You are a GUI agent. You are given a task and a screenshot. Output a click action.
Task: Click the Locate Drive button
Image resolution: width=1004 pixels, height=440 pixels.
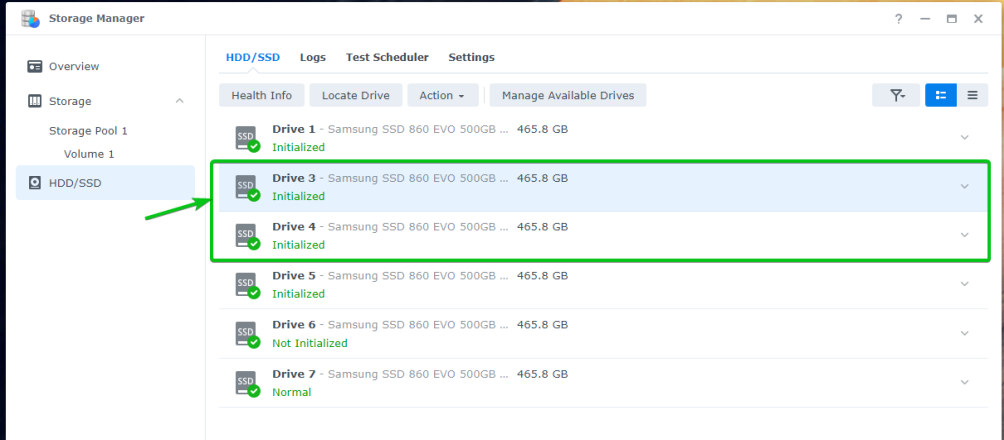coord(355,95)
